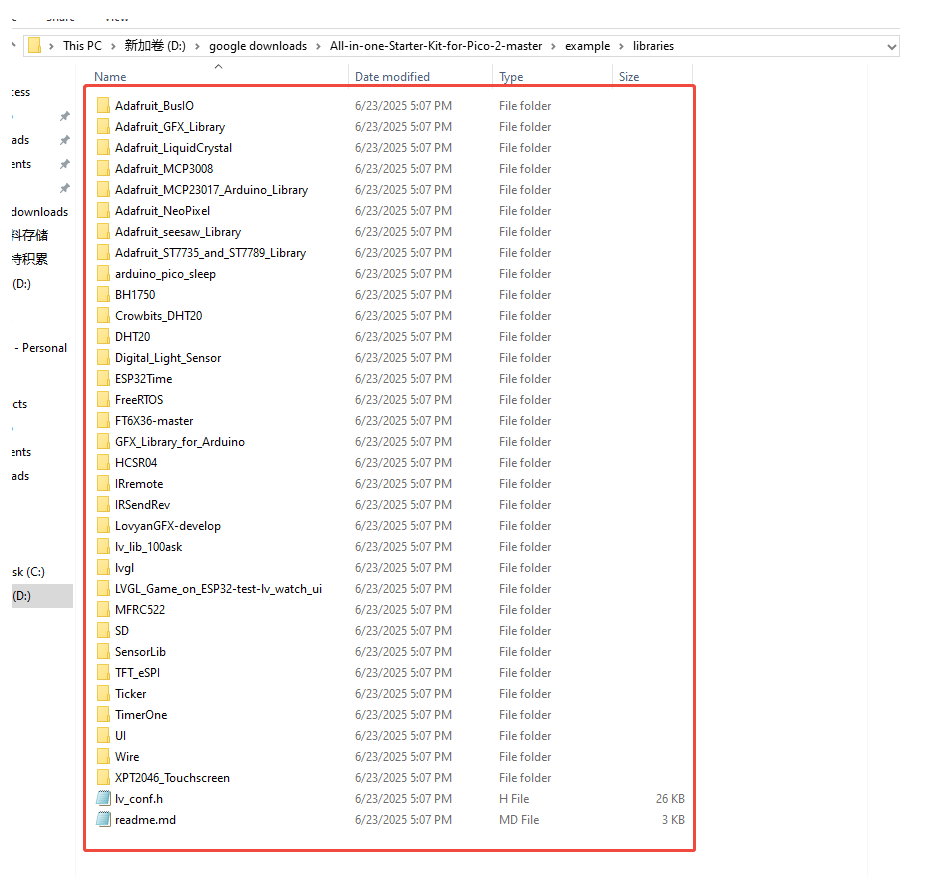Expand the chevron before This PC
Screen dimensions: 932x877
(51, 46)
